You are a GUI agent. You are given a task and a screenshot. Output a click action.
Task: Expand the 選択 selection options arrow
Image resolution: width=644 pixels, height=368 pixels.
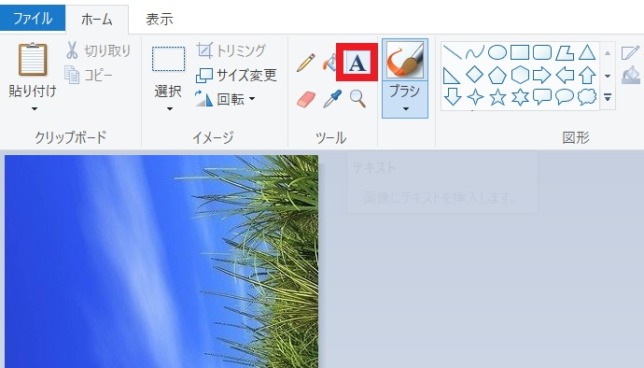[x=169, y=109]
